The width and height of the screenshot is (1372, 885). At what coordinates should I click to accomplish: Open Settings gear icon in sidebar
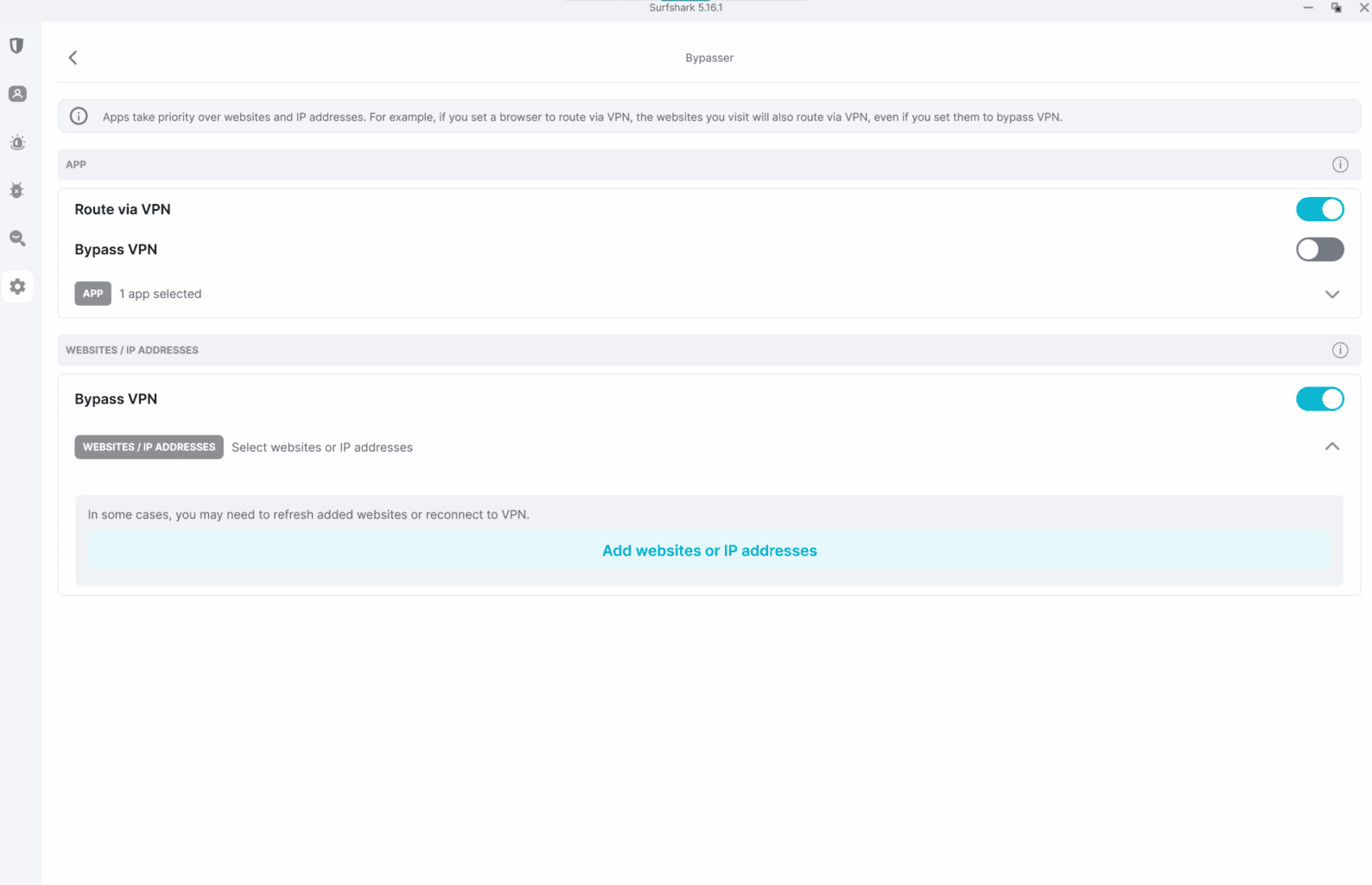pos(17,287)
